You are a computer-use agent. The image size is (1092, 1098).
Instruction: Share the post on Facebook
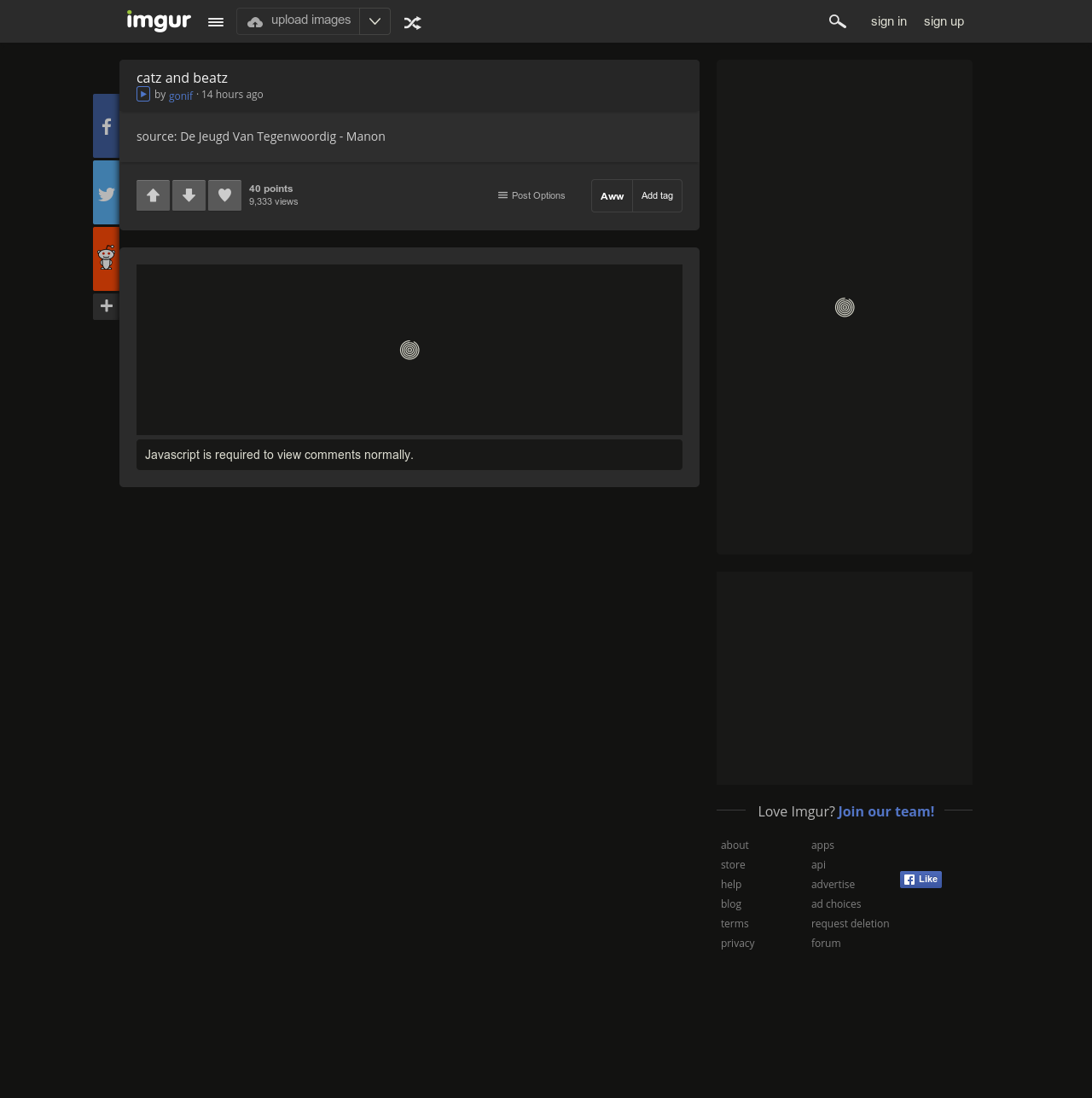click(x=106, y=126)
